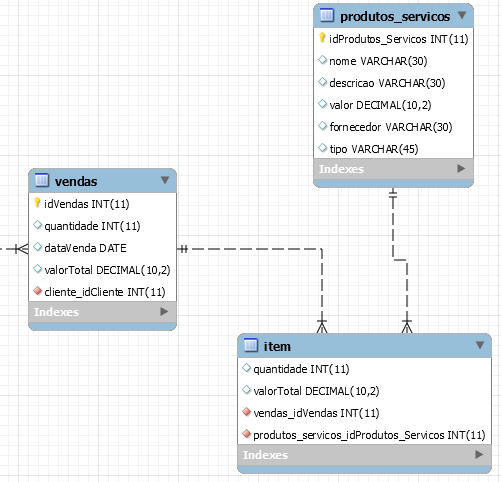Collapse the vendas table with header arrow

165,180
